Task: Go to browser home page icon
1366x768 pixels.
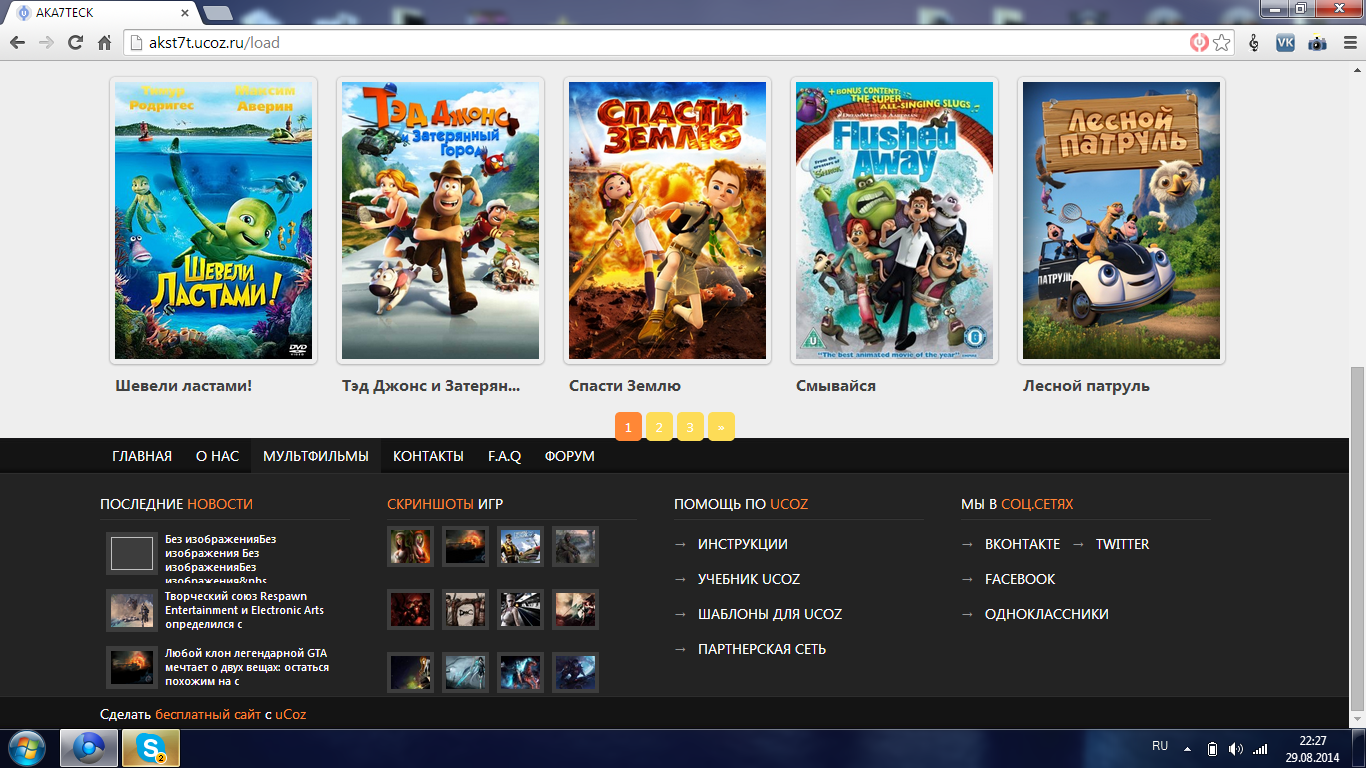Action: [104, 42]
